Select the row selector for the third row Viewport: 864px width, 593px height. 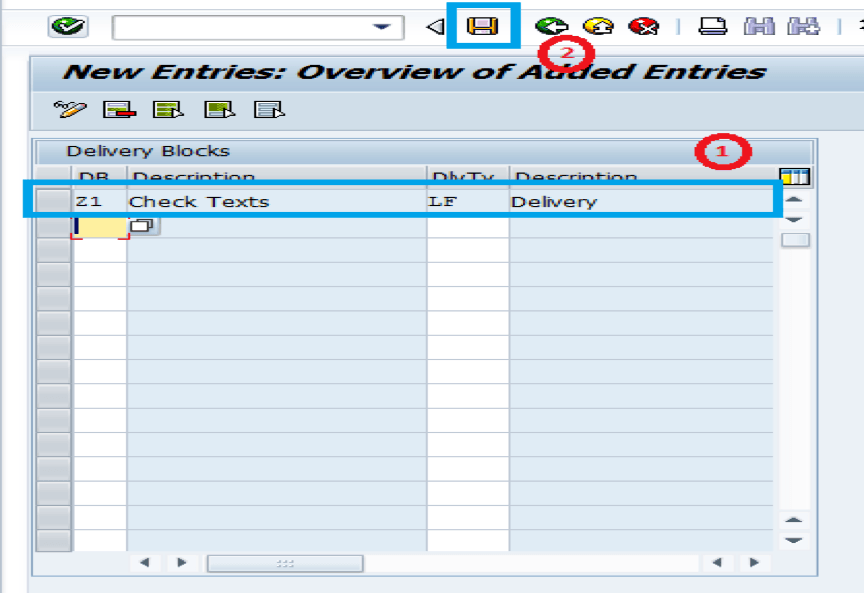[x=53, y=250]
